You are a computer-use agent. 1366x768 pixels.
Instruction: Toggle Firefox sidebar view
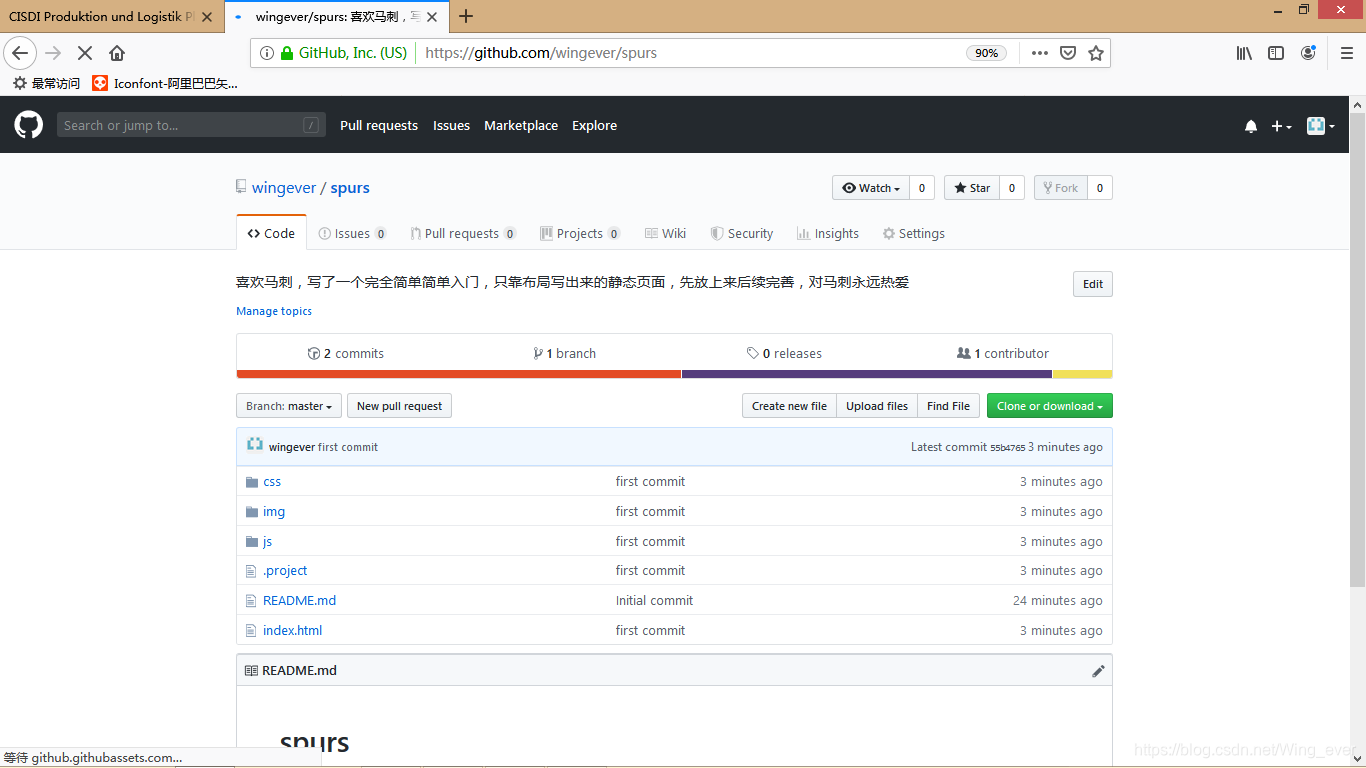1276,53
